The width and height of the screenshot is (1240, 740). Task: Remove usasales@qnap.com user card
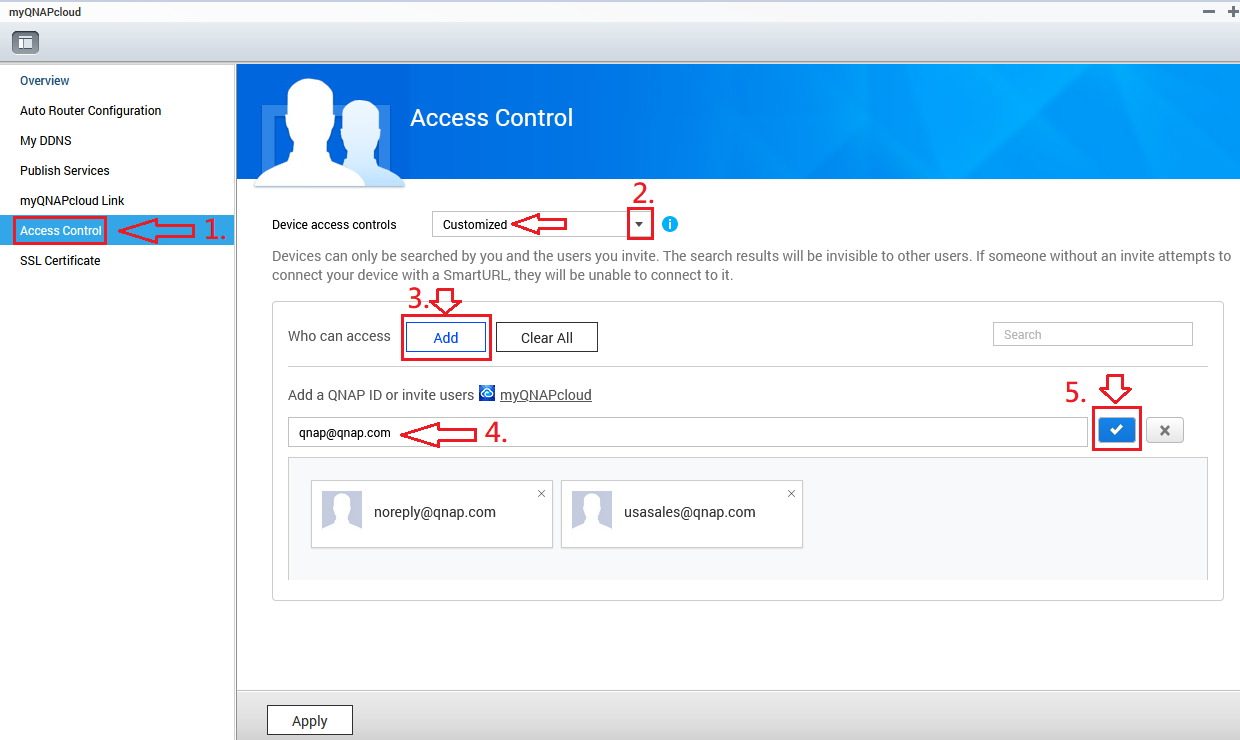point(792,493)
